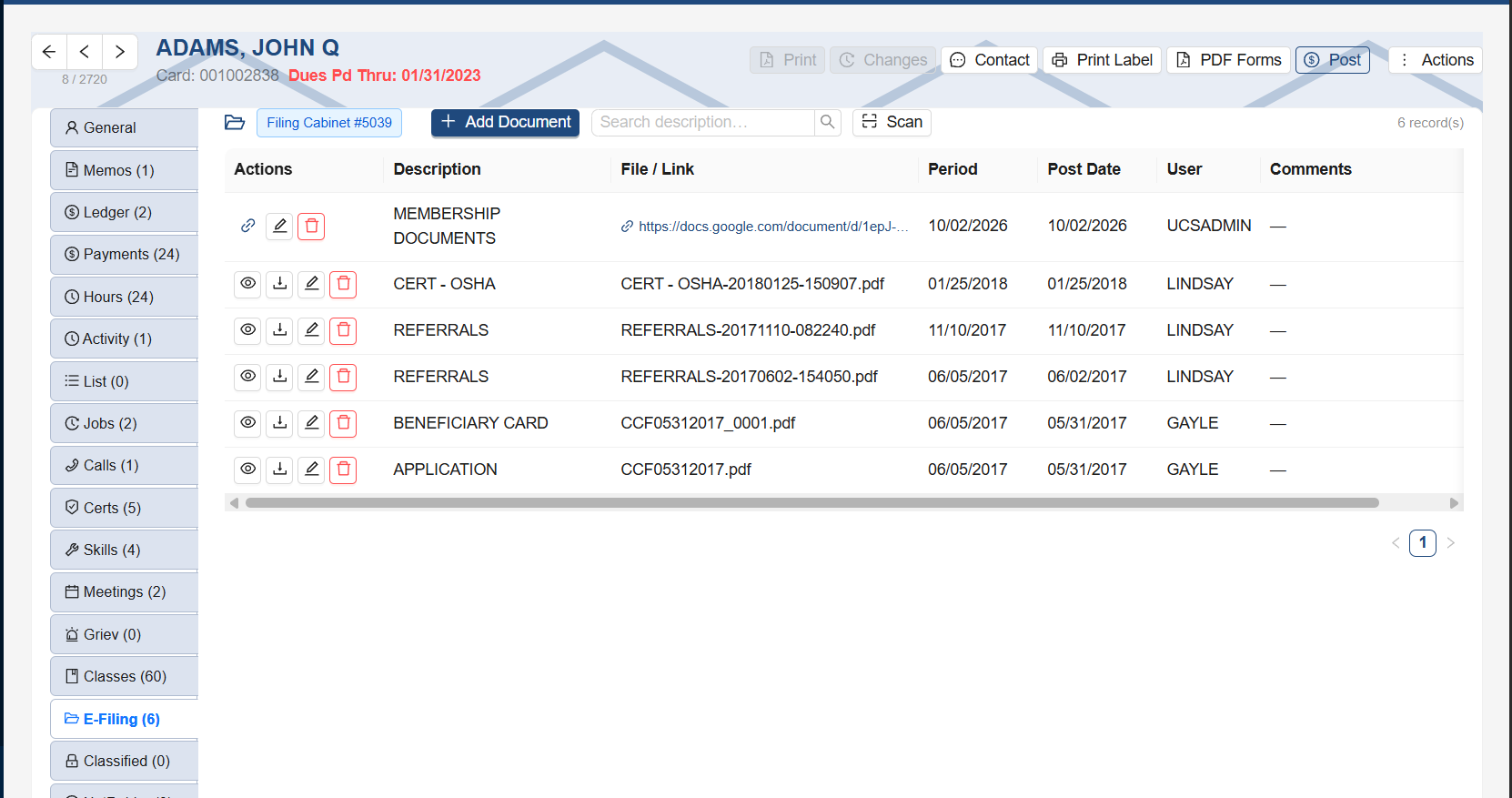1512x798 pixels.
Task: Click the horizontal scrollbar under the table
Action: coord(812,503)
